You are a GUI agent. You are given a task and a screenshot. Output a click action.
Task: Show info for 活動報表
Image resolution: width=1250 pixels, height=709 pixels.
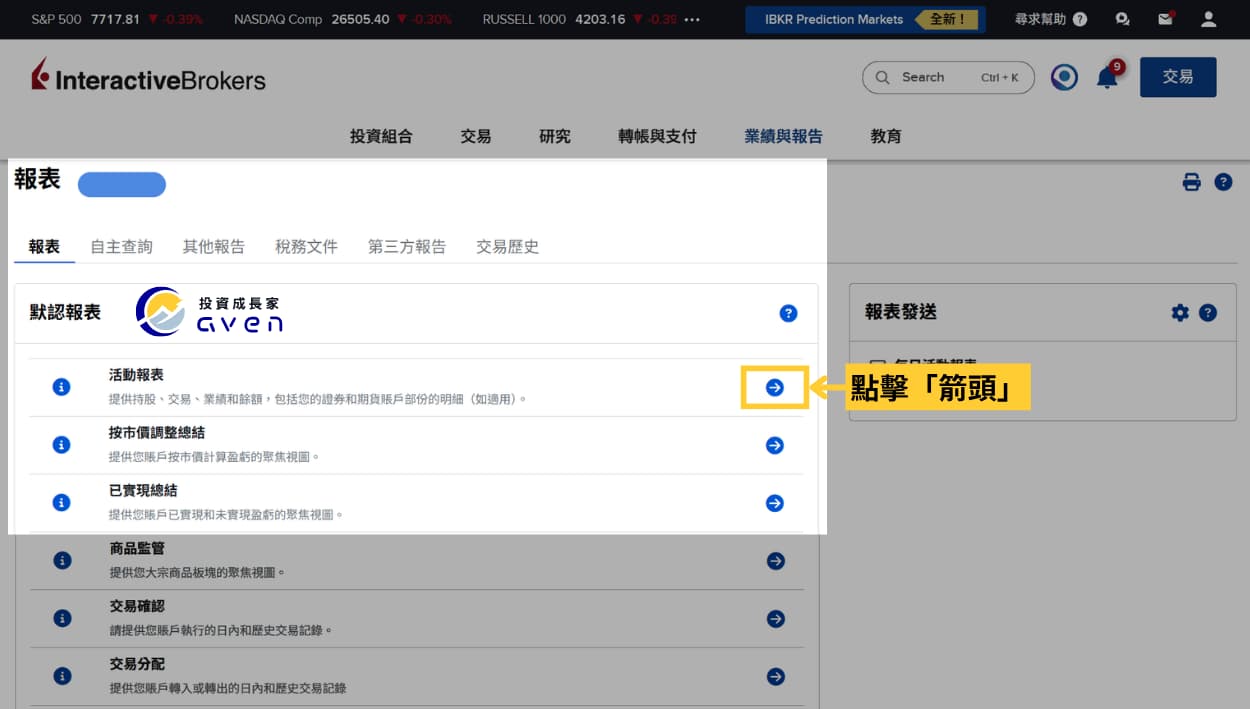click(x=61, y=387)
